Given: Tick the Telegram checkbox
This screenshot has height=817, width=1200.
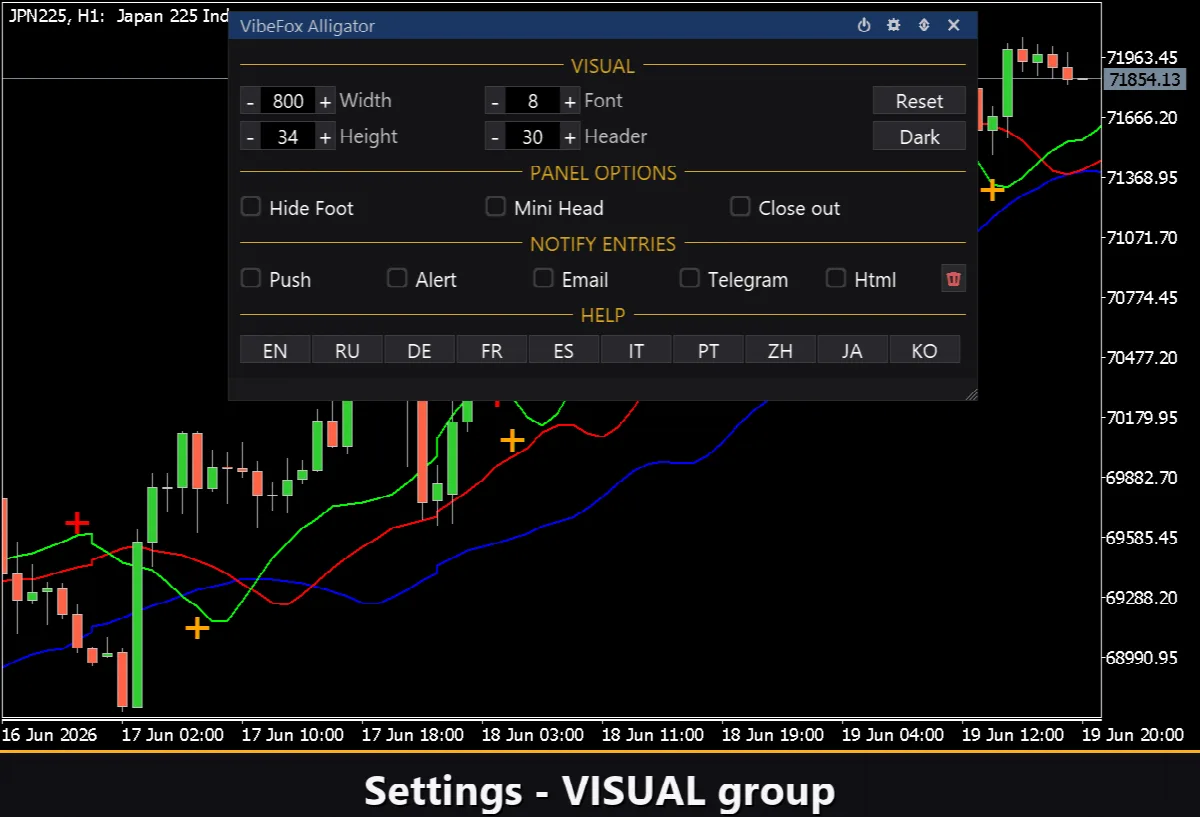Looking at the screenshot, I should click(689, 279).
